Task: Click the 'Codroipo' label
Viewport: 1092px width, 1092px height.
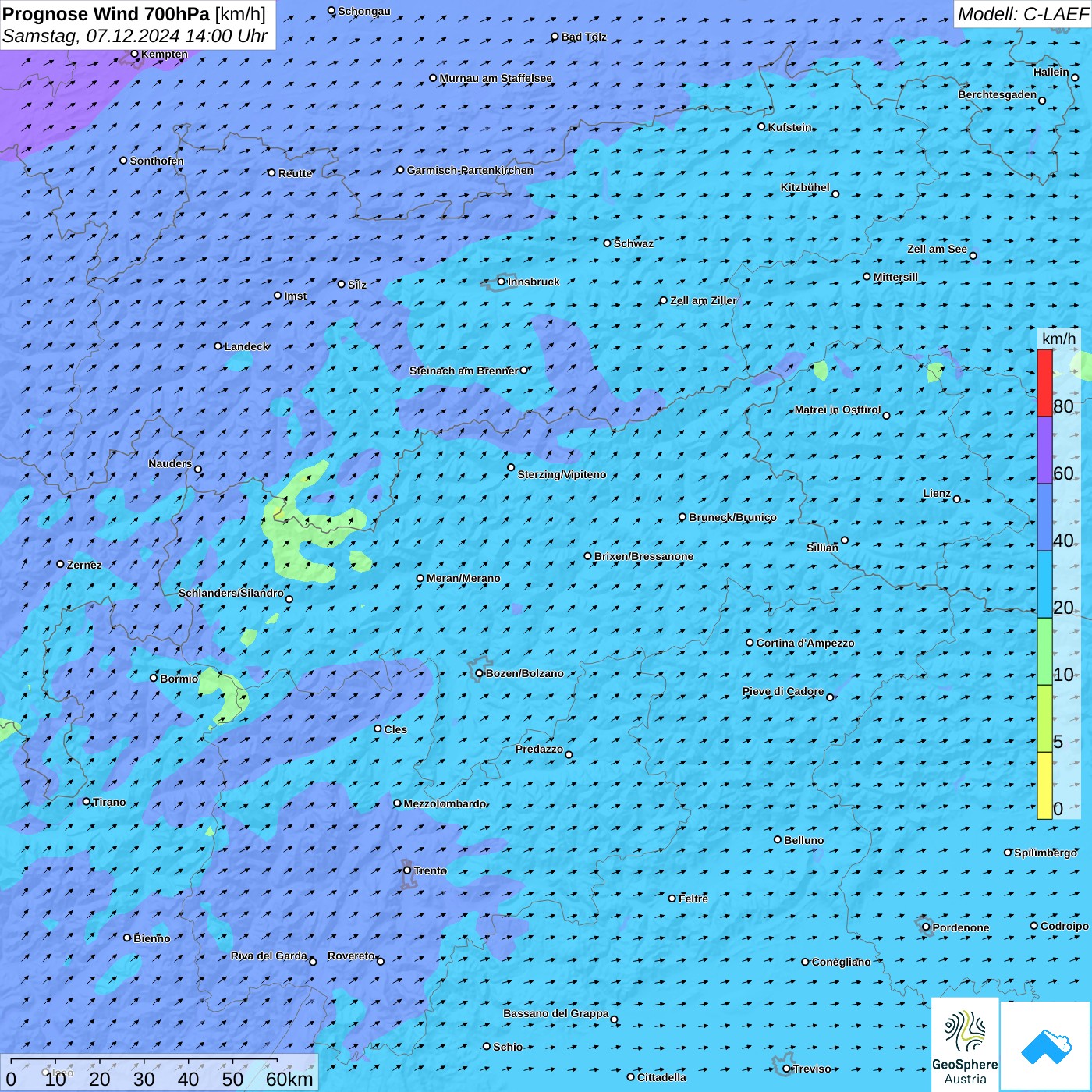Action: (1065, 926)
